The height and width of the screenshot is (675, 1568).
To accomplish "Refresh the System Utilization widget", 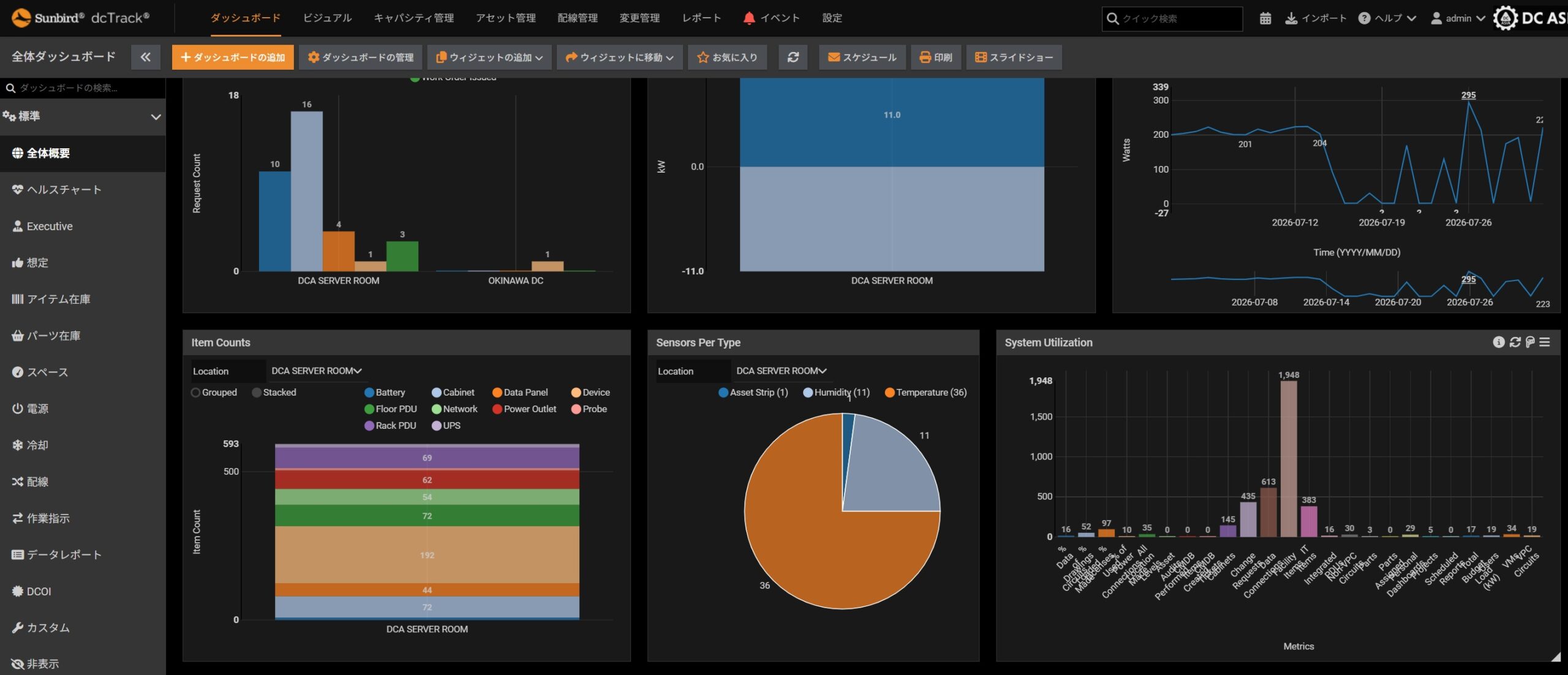I will 1515,342.
